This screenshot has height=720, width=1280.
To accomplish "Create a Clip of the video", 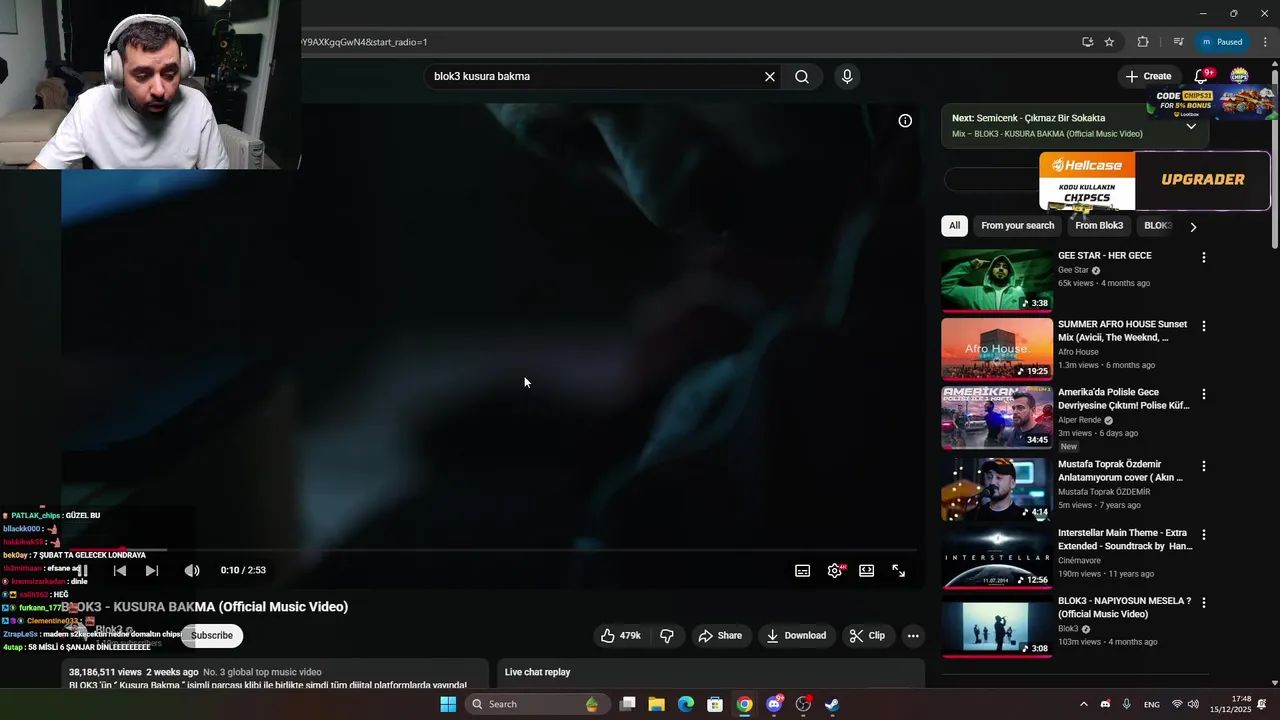I will pyautogui.click(x=867, y=636).
